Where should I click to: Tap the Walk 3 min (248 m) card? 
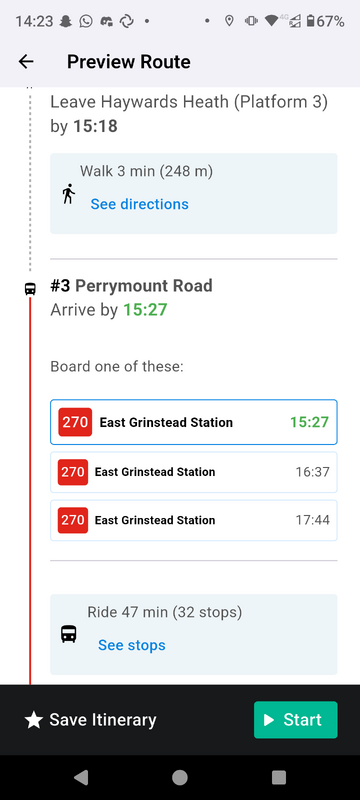pos(194,193)
